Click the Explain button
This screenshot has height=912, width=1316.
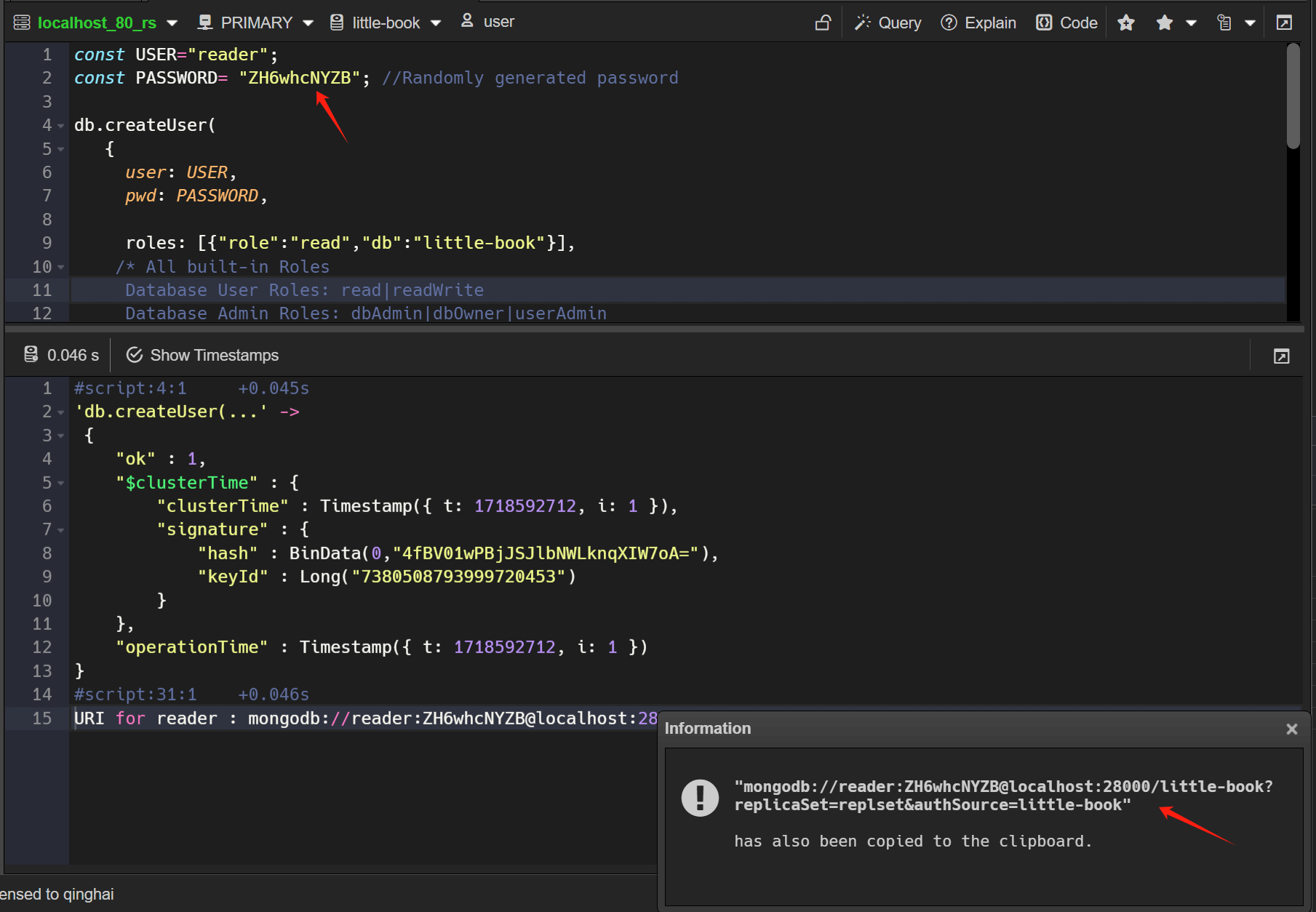coord(978,23)
